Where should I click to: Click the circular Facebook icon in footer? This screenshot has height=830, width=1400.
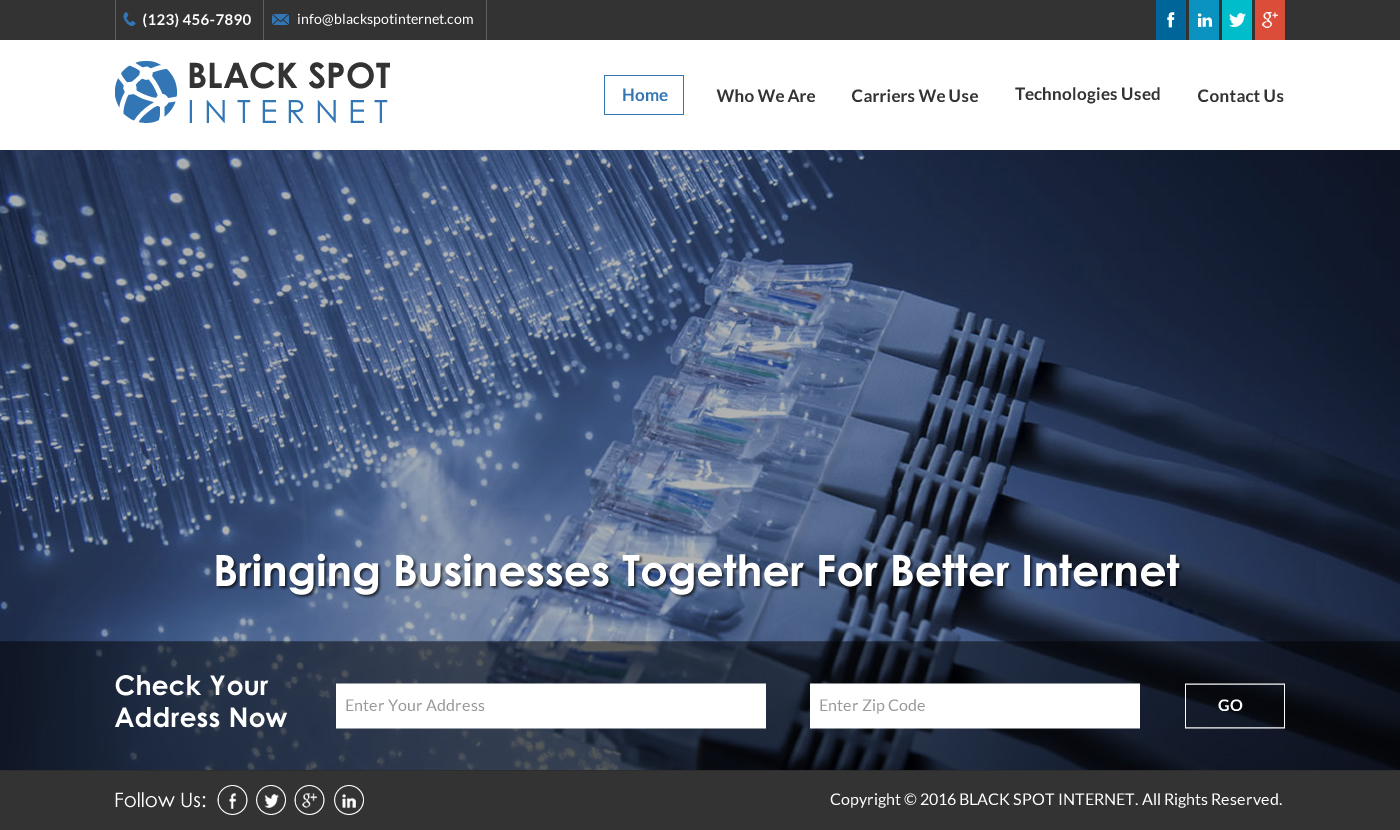point(232,800)
